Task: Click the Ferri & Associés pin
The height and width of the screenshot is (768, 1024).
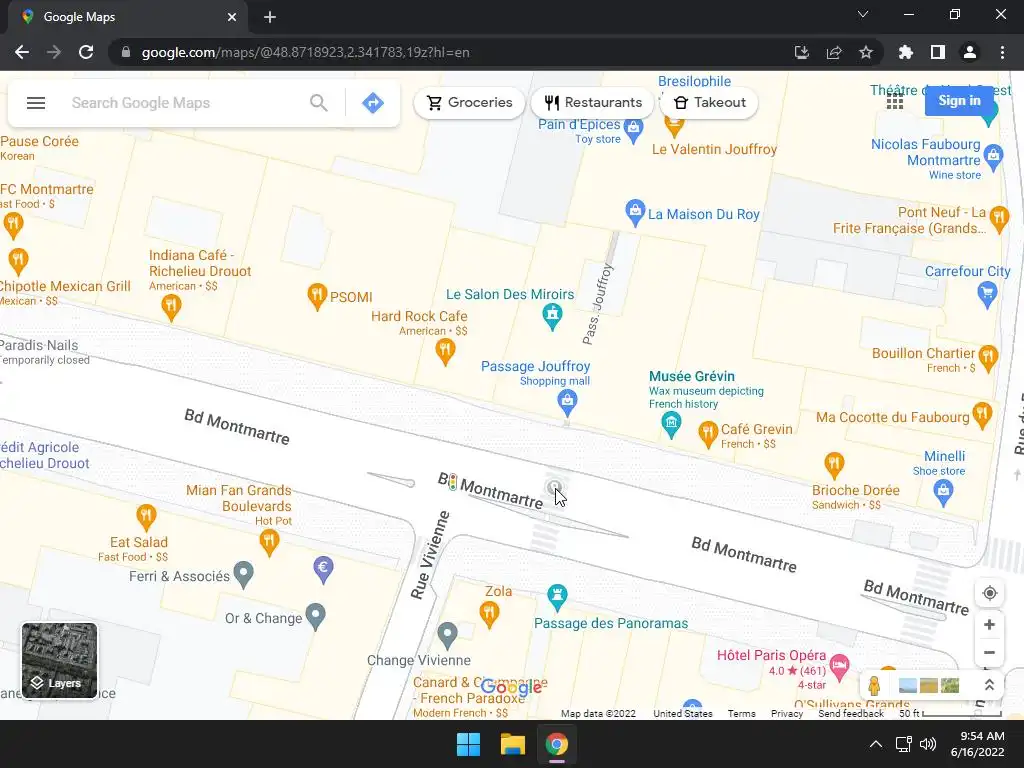Action: tap(244, 575)
